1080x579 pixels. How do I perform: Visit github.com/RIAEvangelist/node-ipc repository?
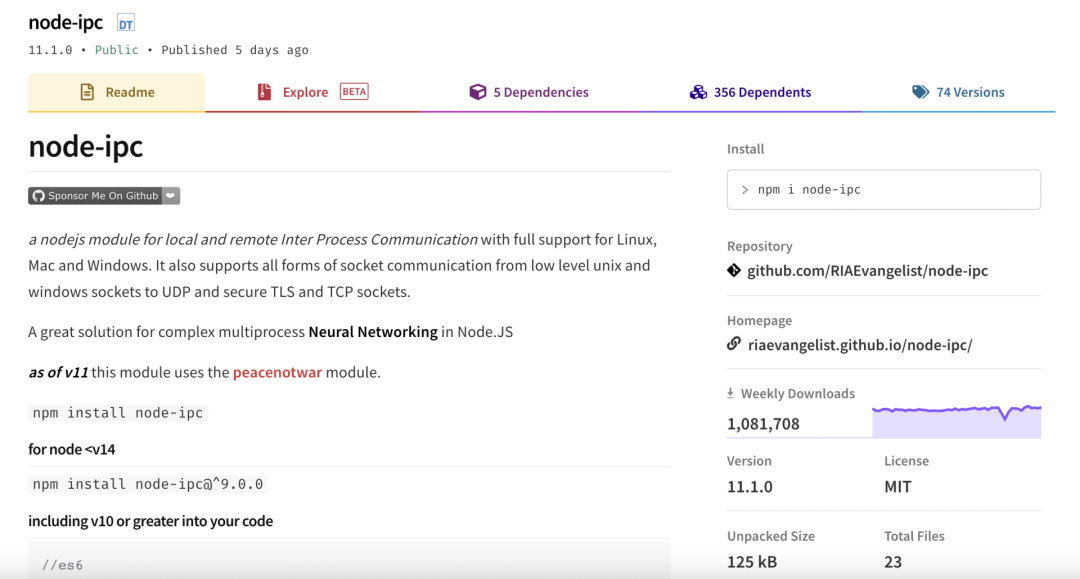[x=868, y=270]
